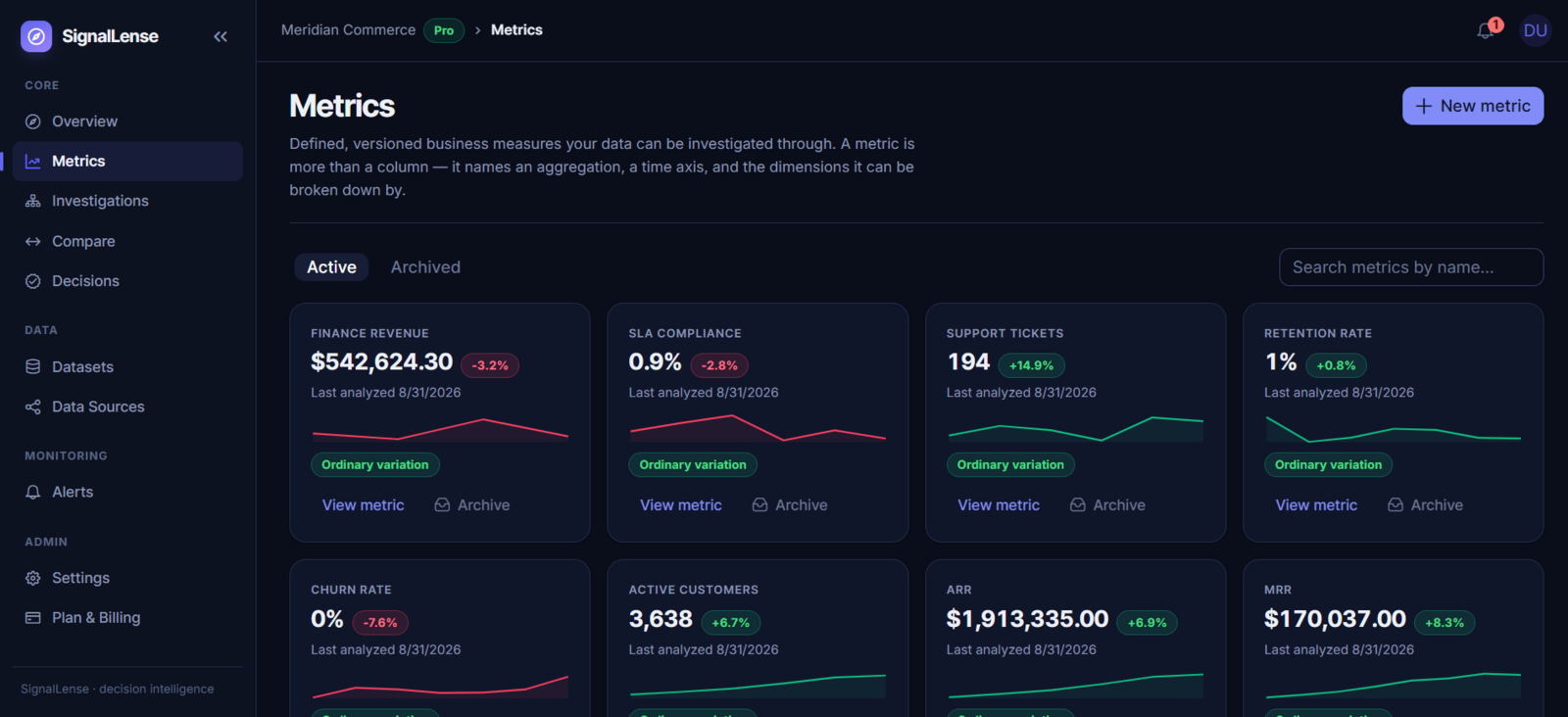
Task: Click the -2.8% change badge on SLA Compliance
Action: coord(719,365)
